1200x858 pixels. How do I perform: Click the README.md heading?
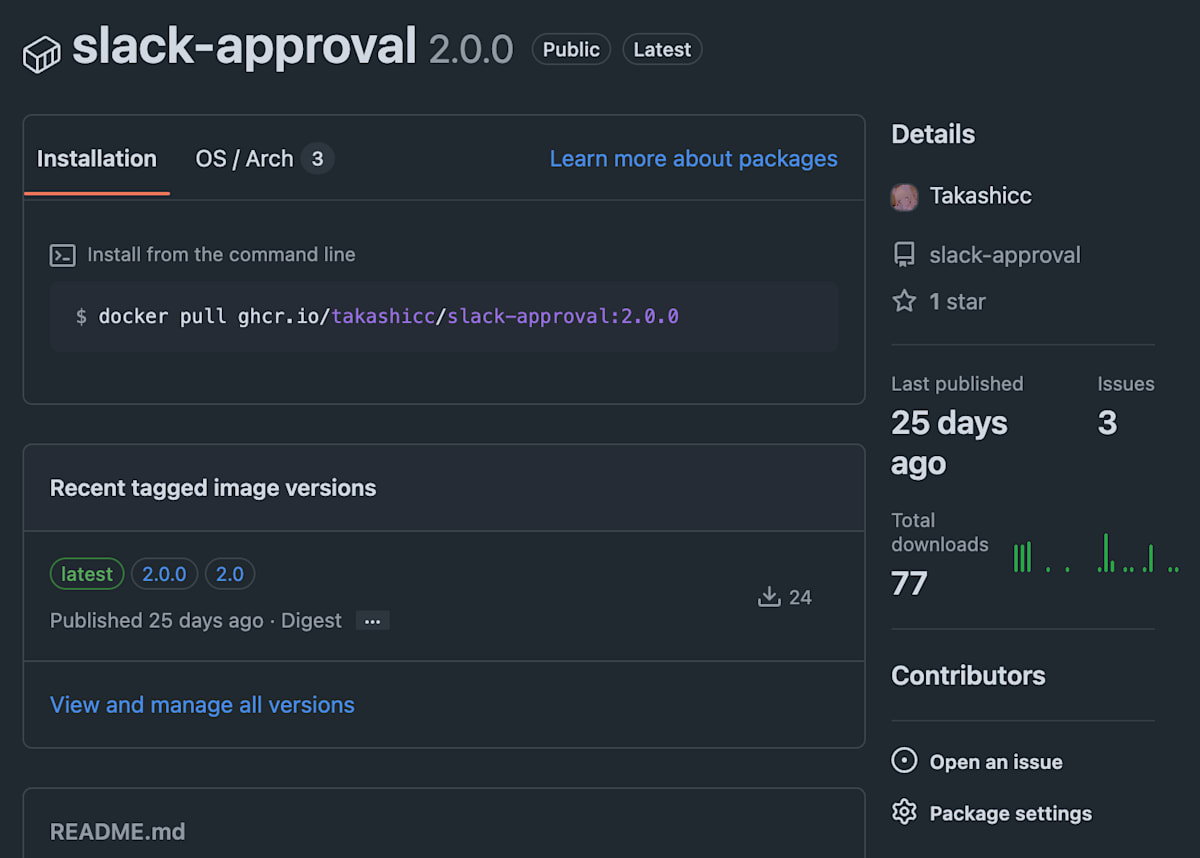(x=118, y=832)
